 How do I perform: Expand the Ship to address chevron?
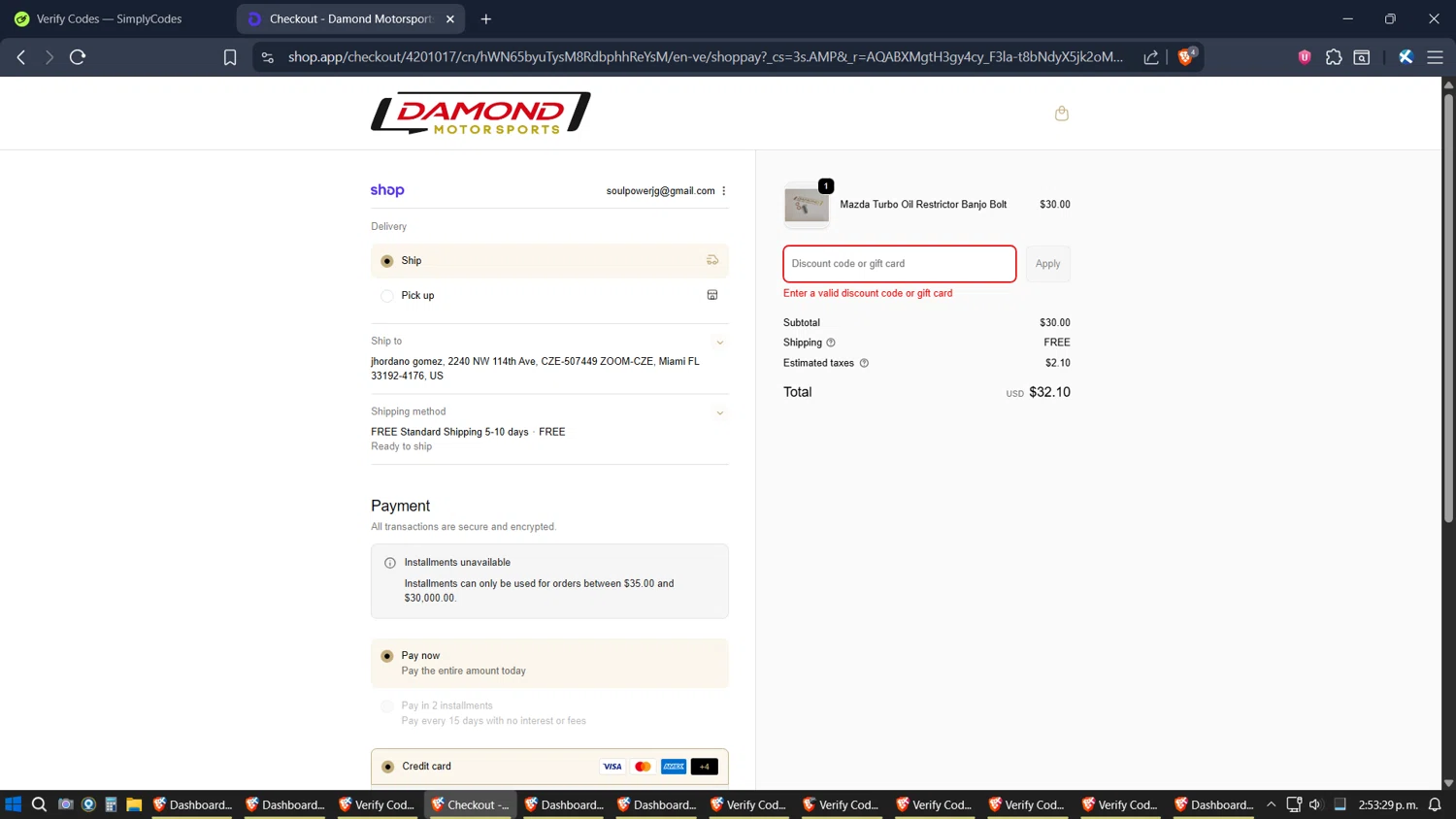(720, 343)
